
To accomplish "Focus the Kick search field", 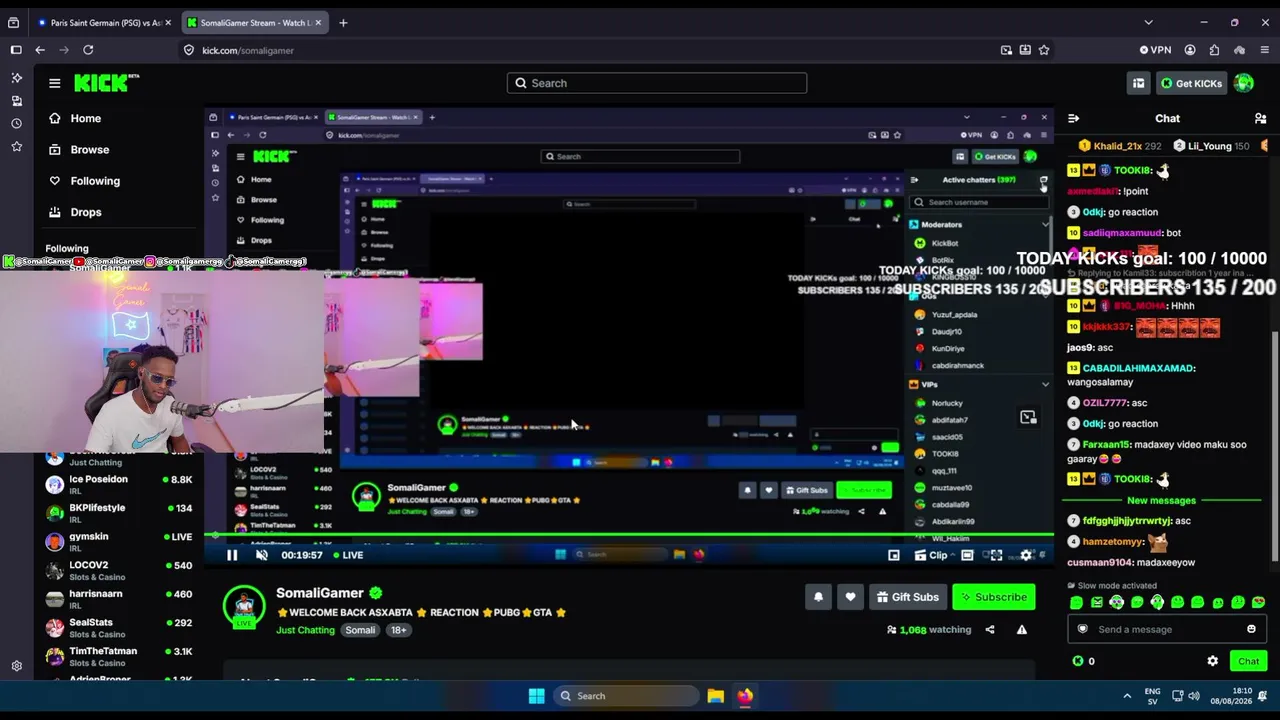I will click(x=657, y=83).
